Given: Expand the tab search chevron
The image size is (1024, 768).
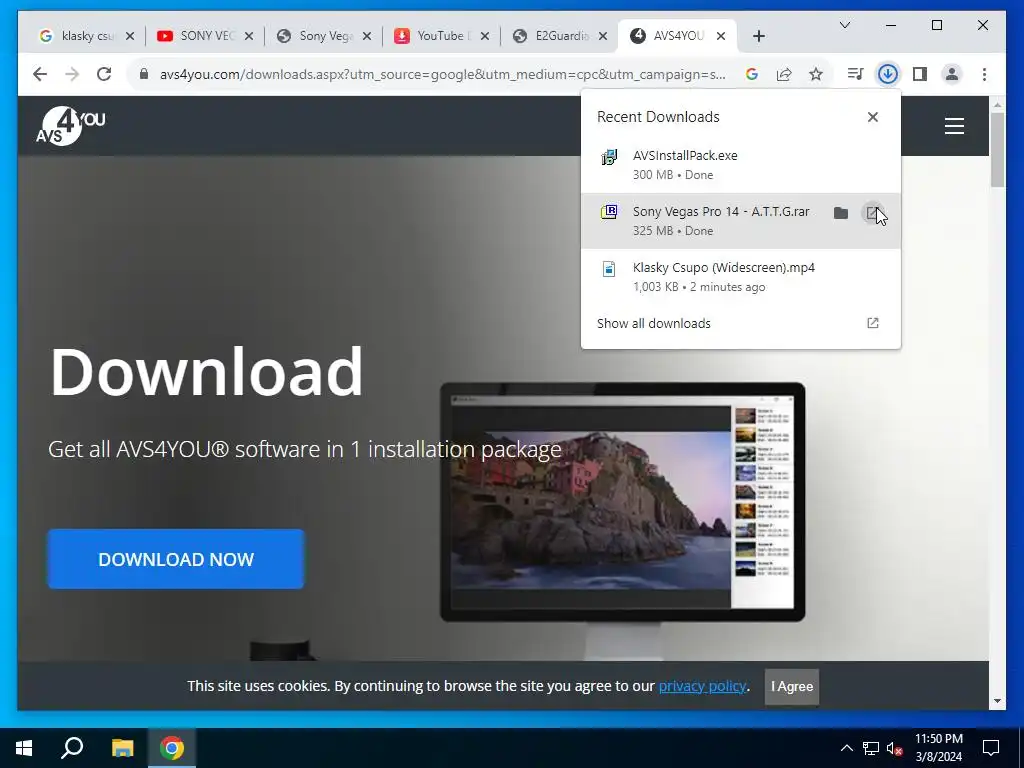Looking at the screenshot, I should tap(844, 25).
